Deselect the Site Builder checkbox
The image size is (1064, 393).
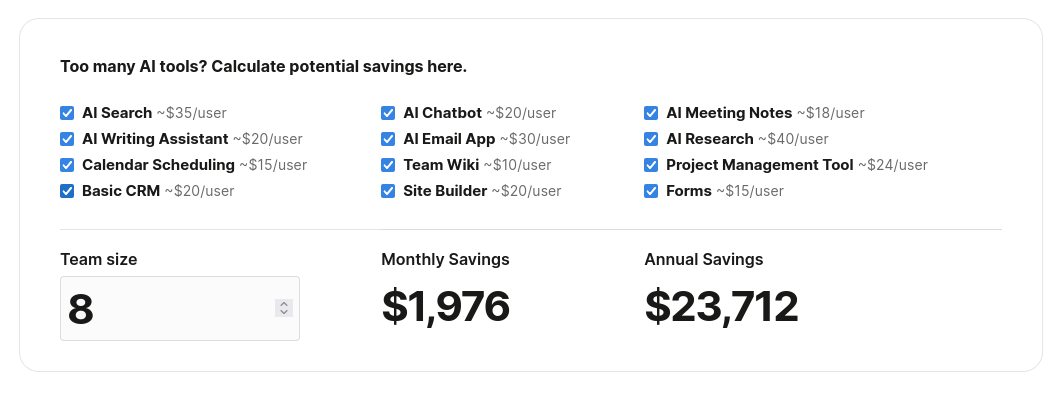(x=387, y=191)
